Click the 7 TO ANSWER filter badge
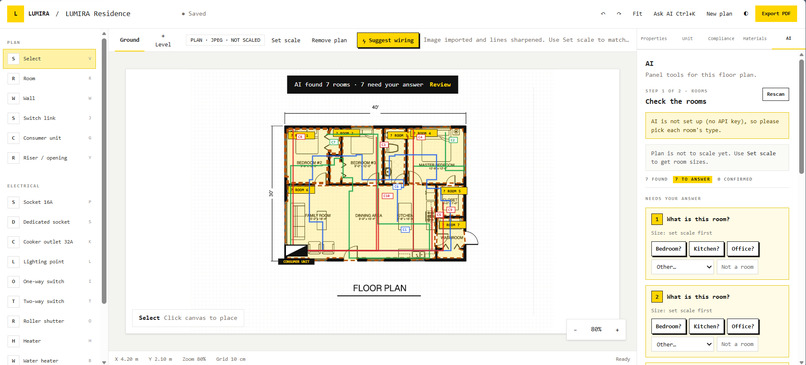806x365 pixels. coord(692,179)
